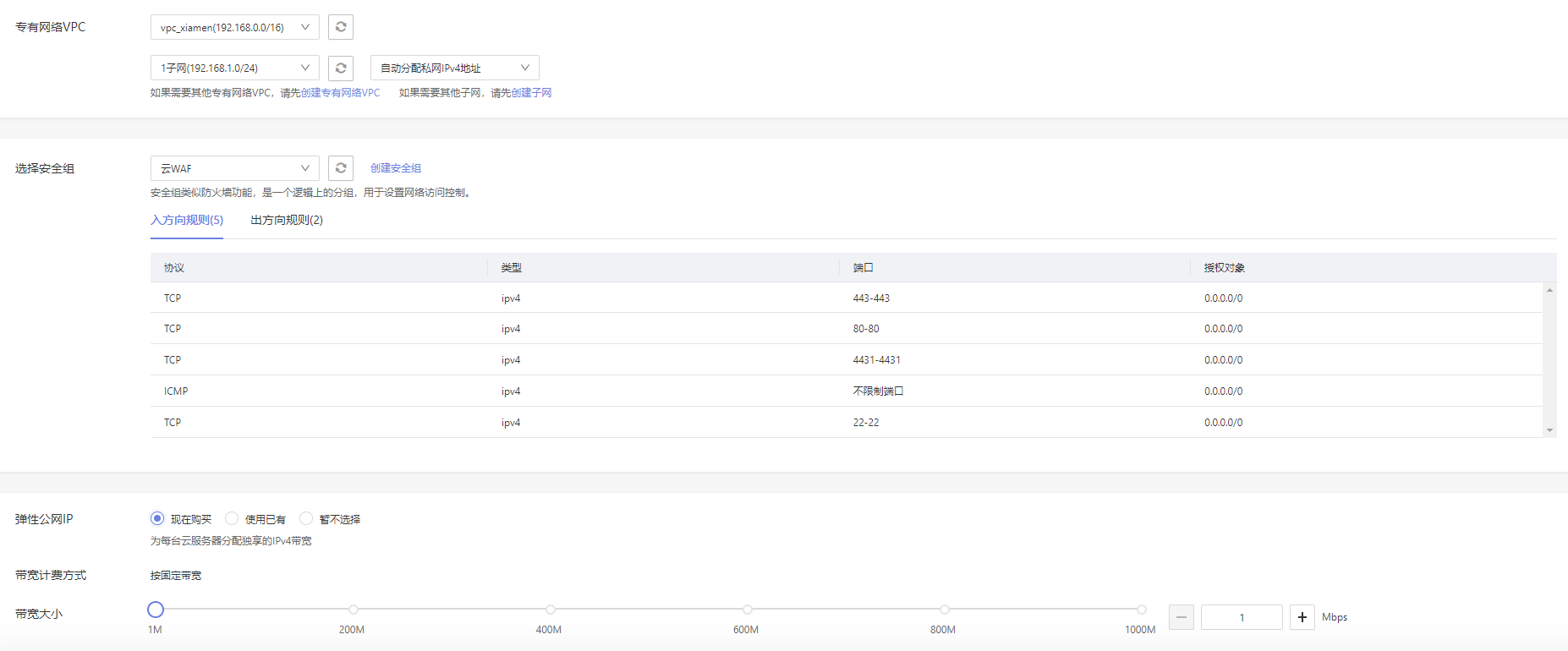Refresh the security group list
The image size is (1568, 651).
[x=341, y=168]
